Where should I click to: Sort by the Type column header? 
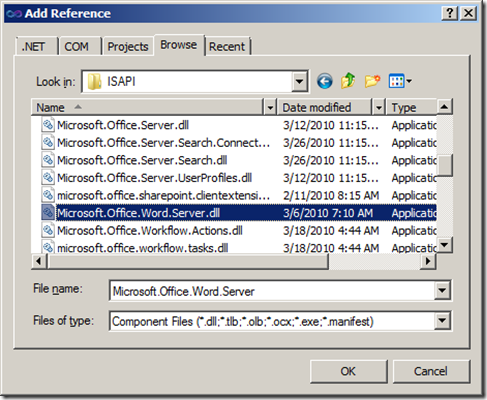(411, 107)
